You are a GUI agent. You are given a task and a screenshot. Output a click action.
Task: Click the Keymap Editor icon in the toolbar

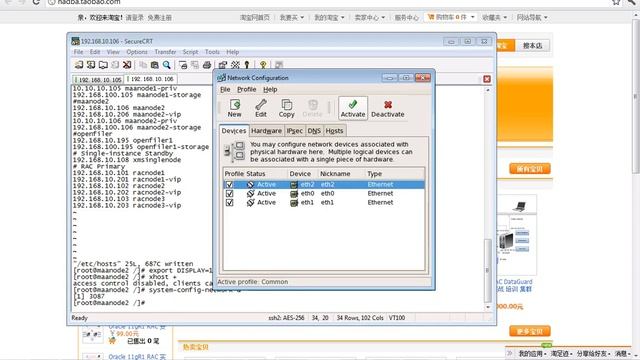[x=235, y=64]
